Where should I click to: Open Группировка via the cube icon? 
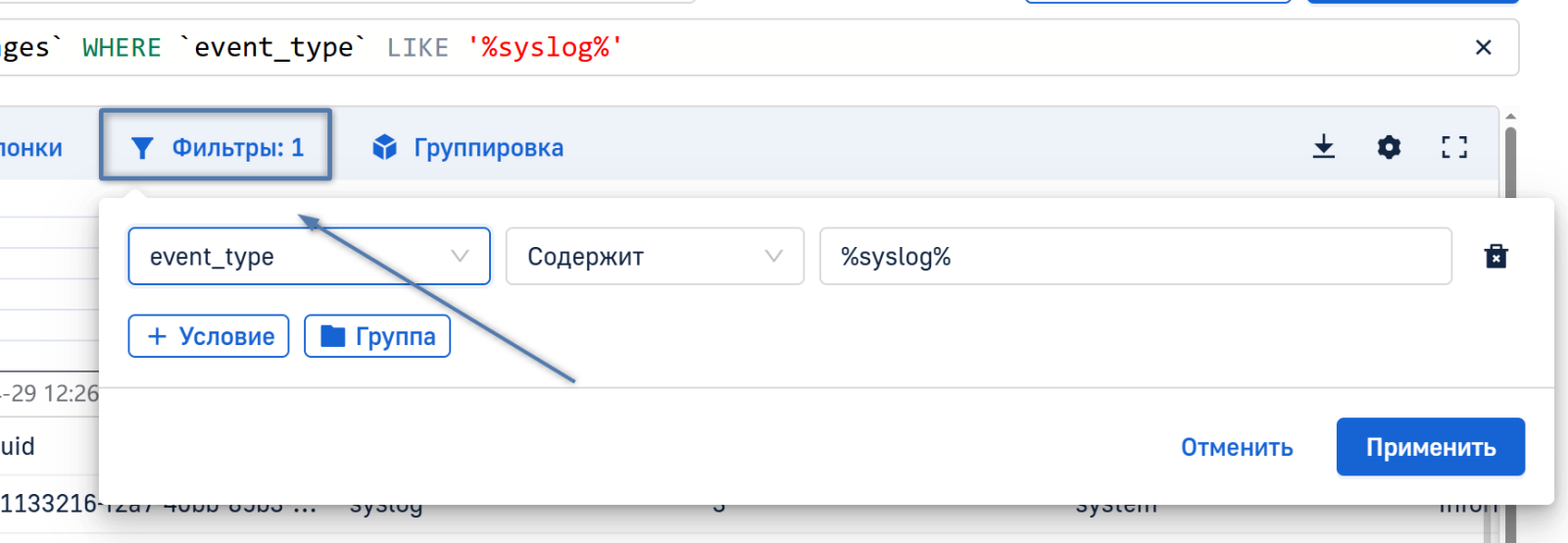(467, 148)
